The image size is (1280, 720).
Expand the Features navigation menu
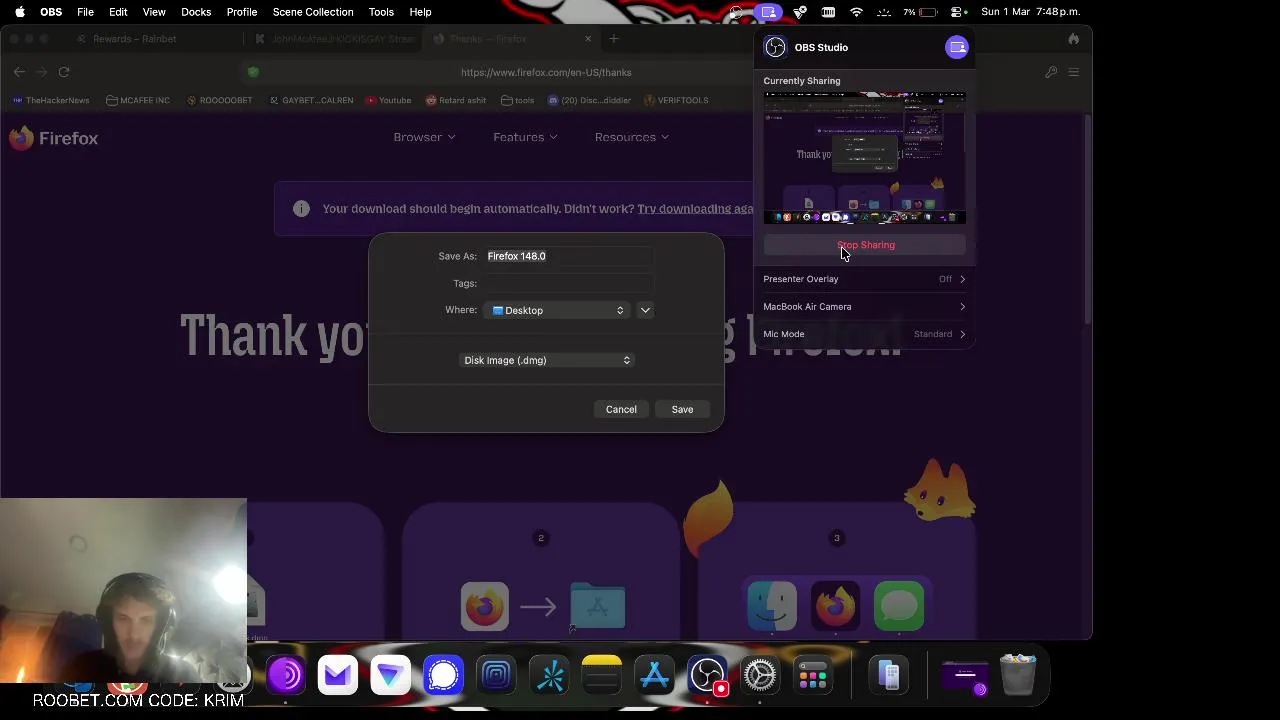pyautogui.click(x=525, y=137)
